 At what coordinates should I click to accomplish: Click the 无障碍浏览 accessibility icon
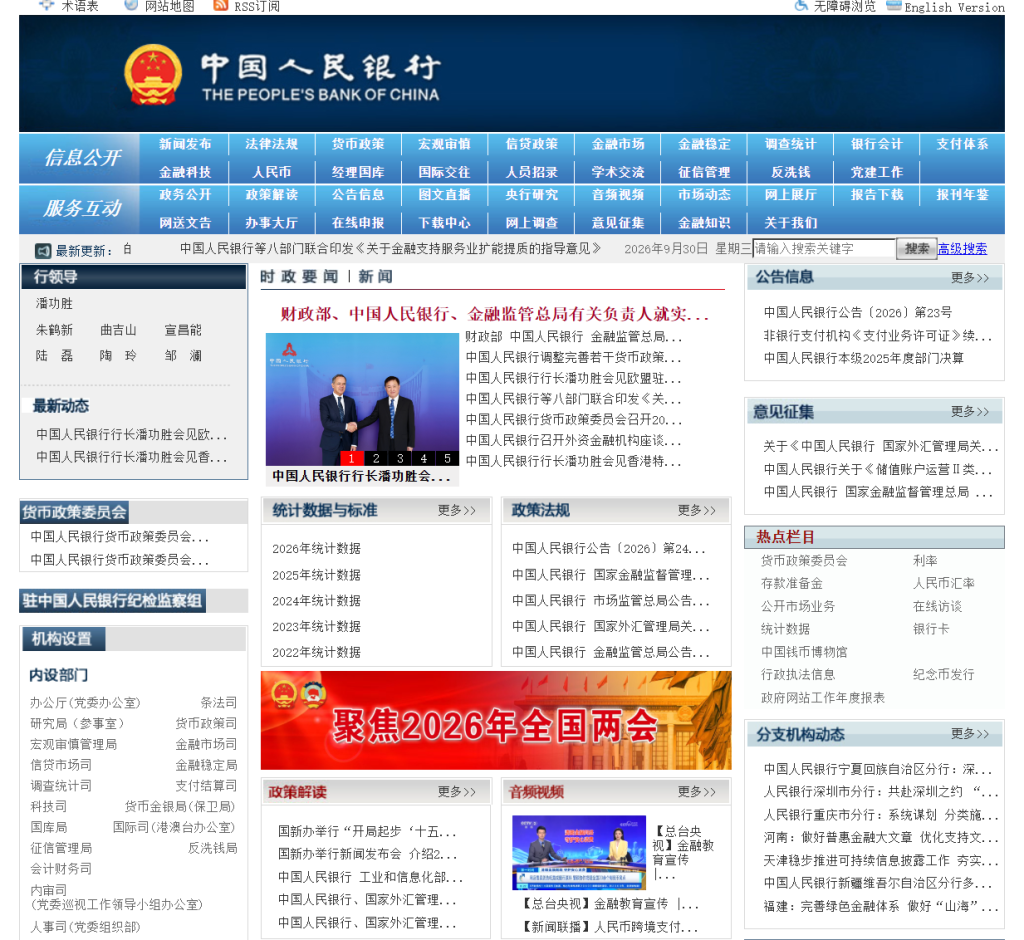(x=801, y=6)
